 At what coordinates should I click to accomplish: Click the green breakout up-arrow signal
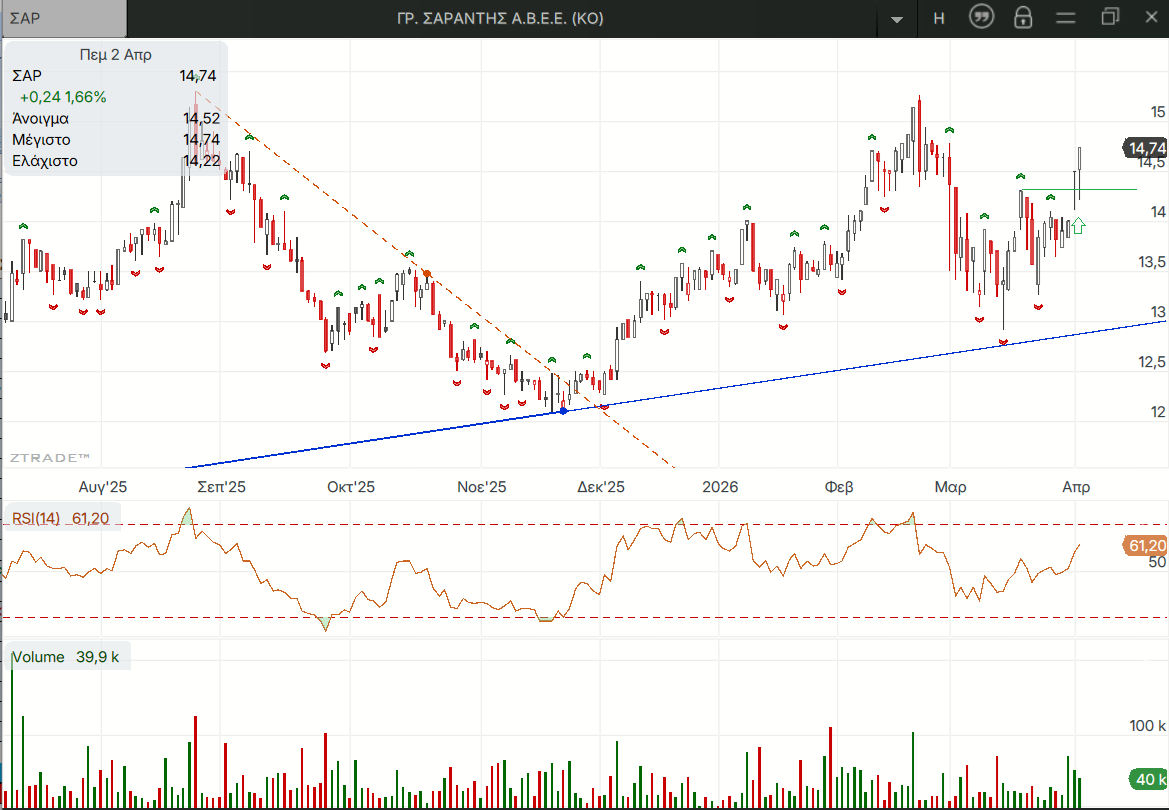(x=1078, y=226)
